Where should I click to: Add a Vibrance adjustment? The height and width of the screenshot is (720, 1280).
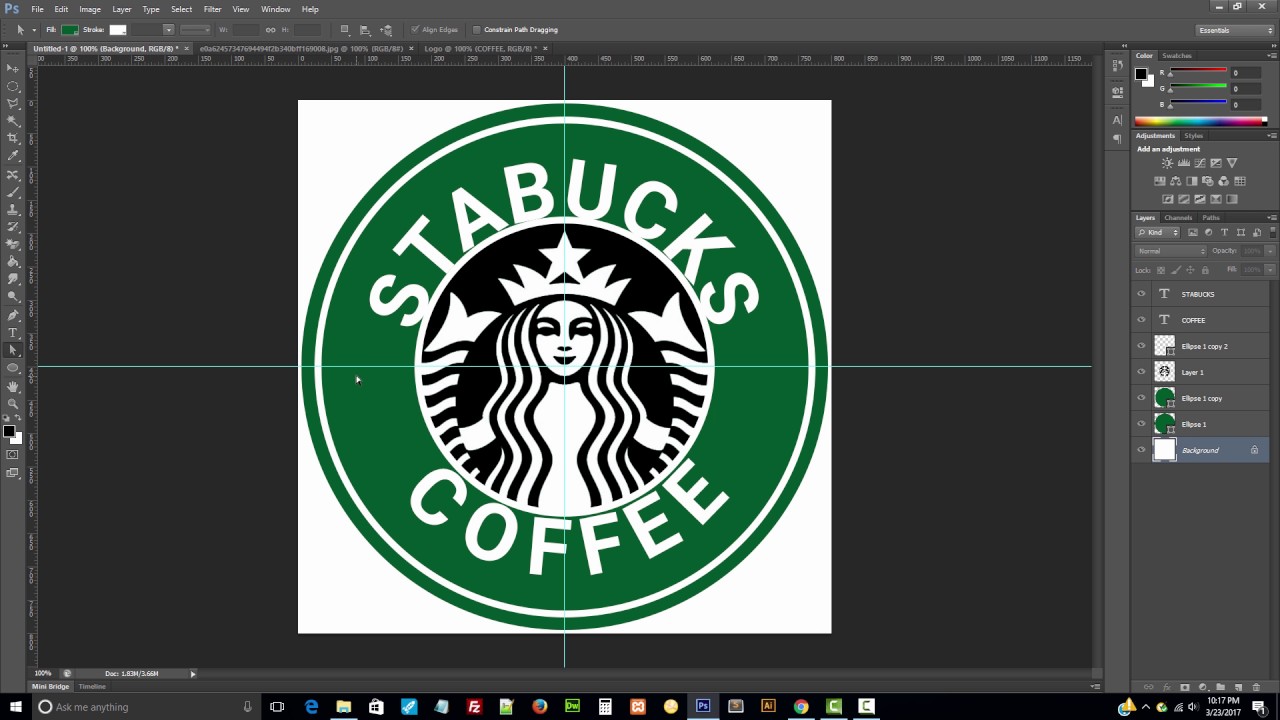coord(1232,163)
